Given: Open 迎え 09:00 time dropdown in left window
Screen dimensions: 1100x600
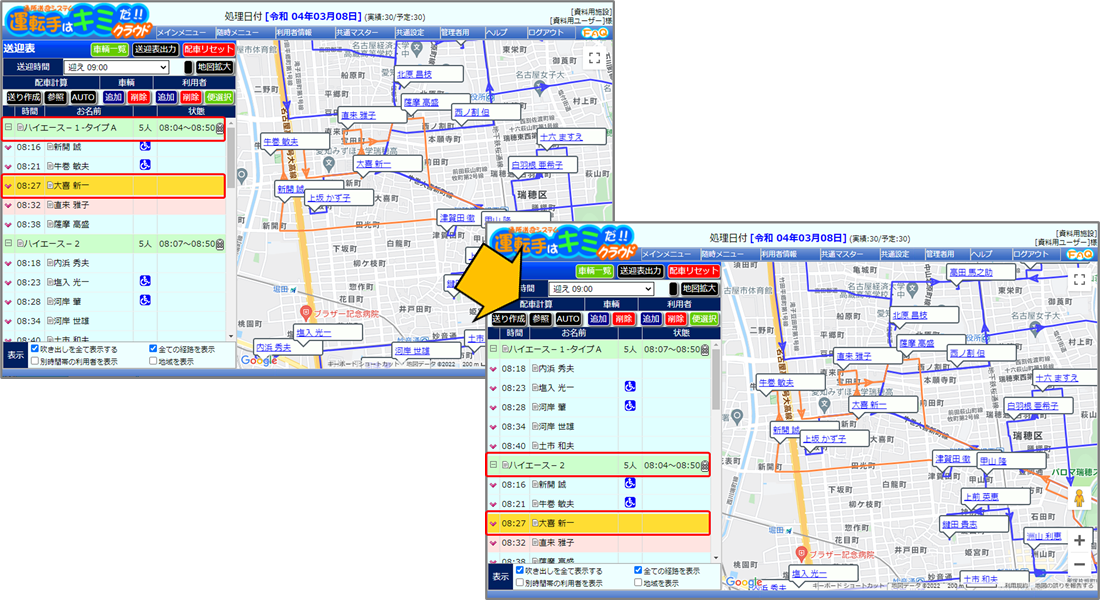Looking at the screenshot, I should [116, 67].
